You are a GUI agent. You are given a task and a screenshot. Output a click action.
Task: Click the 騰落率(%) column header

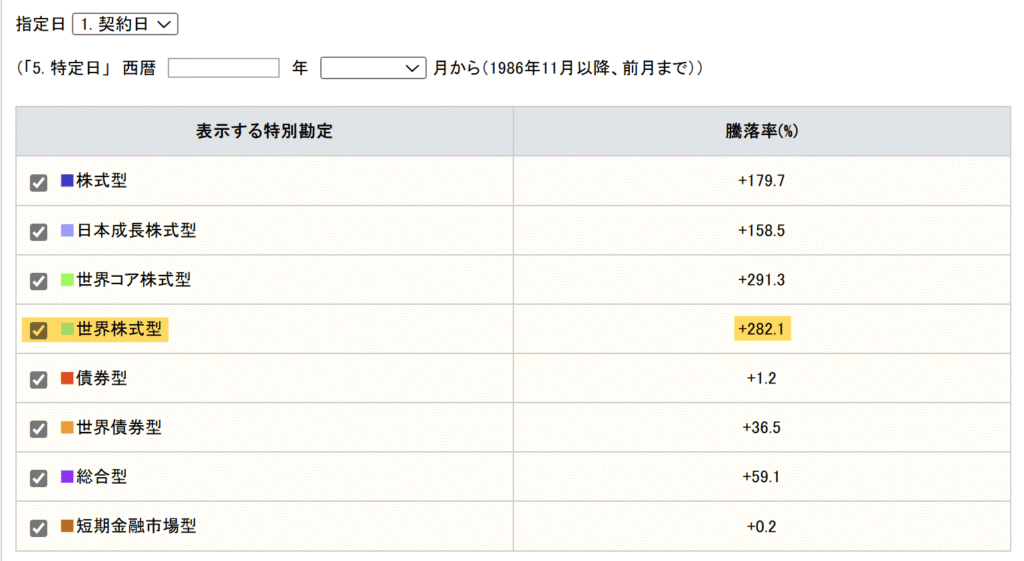[761, 131]
